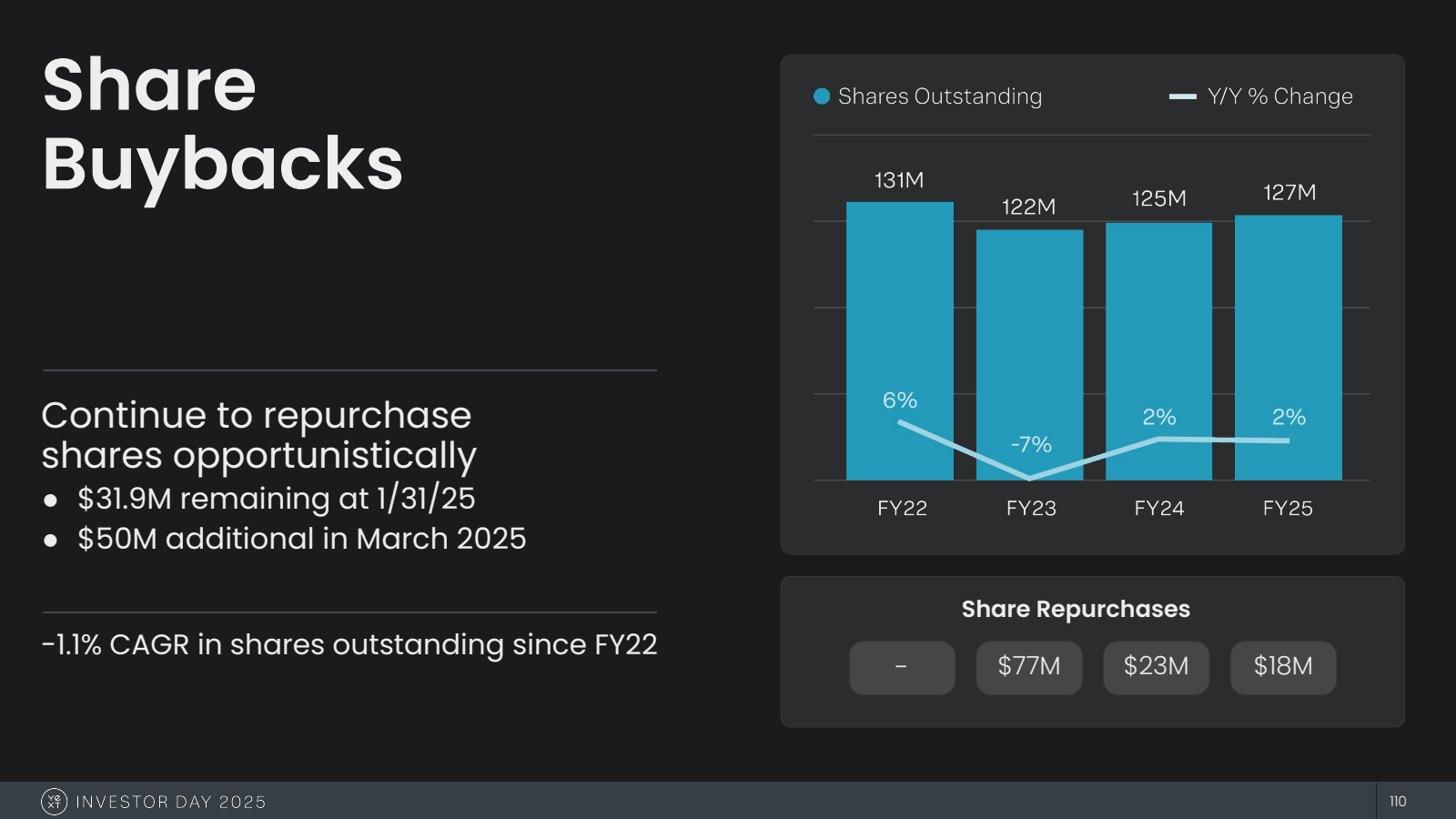Select the FY23 bar in chart
The height and width of the screenshot is (819, 1456).
click(1030, 354)
